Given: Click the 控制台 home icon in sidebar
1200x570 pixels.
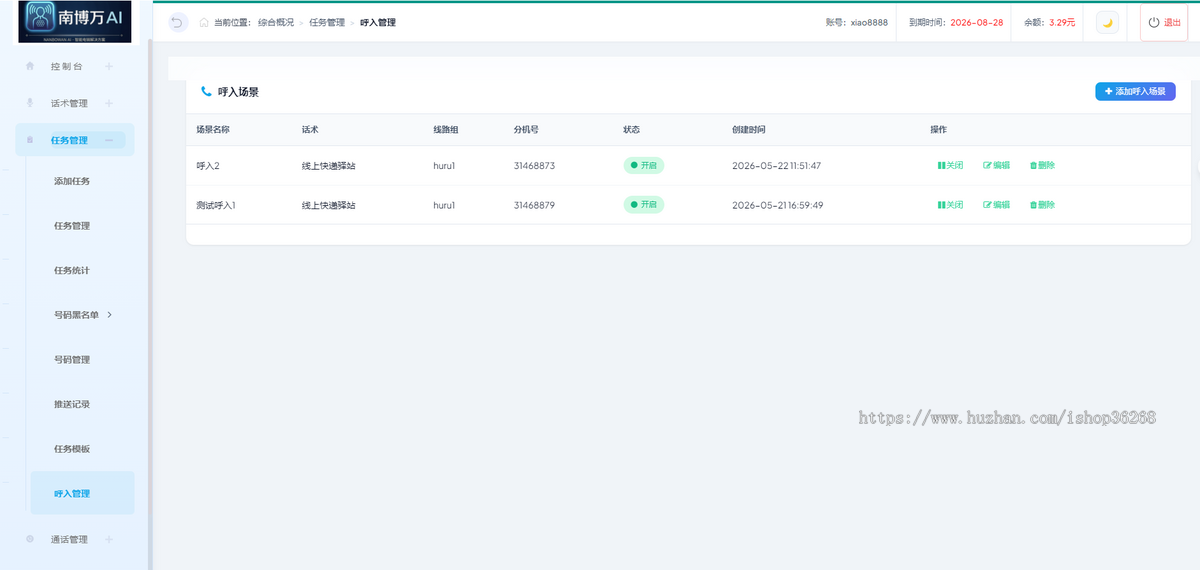Looking at the screenshot, I should pos(30,66).
